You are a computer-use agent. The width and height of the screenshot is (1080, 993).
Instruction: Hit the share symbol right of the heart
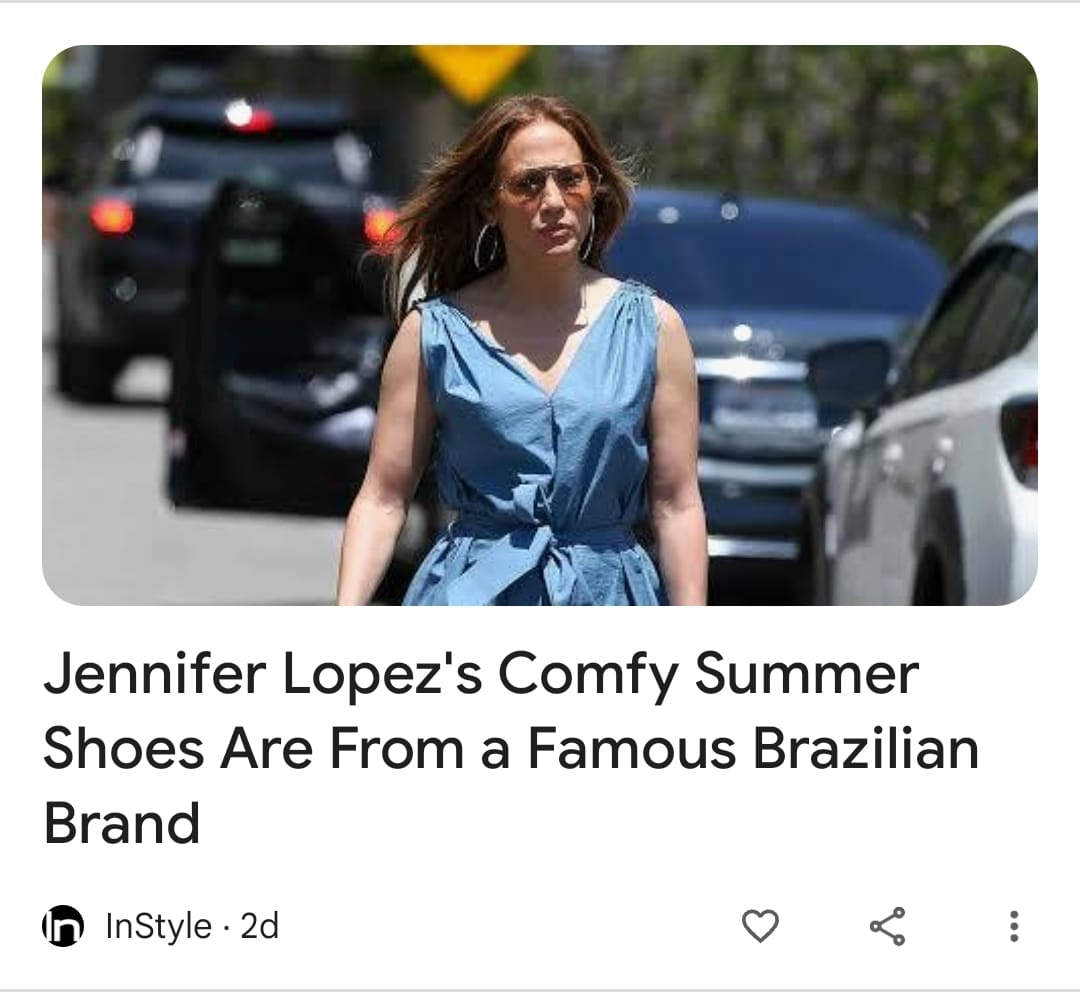[x=887, y=926]
